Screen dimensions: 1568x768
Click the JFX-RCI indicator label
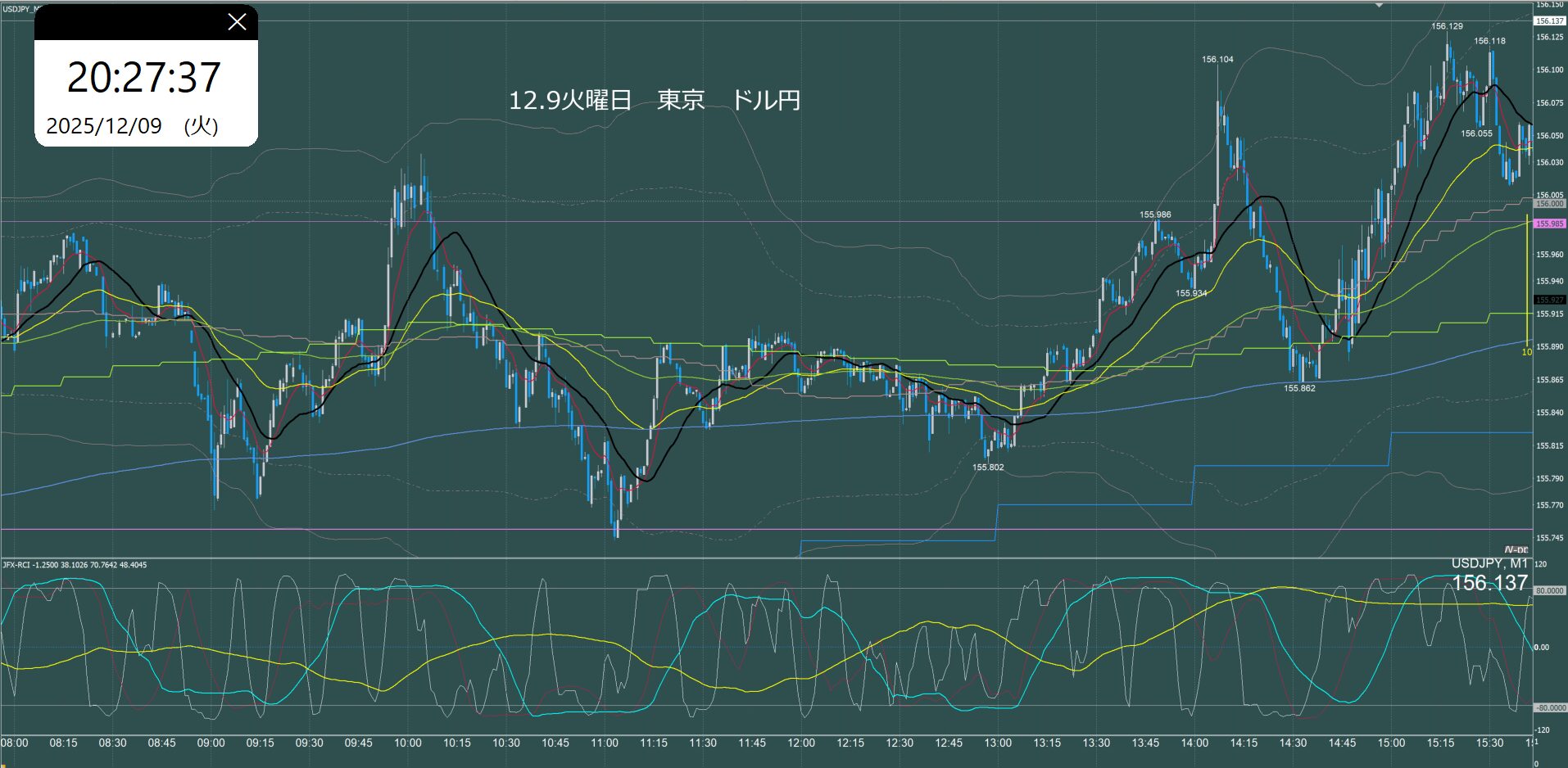pos(75,565)
